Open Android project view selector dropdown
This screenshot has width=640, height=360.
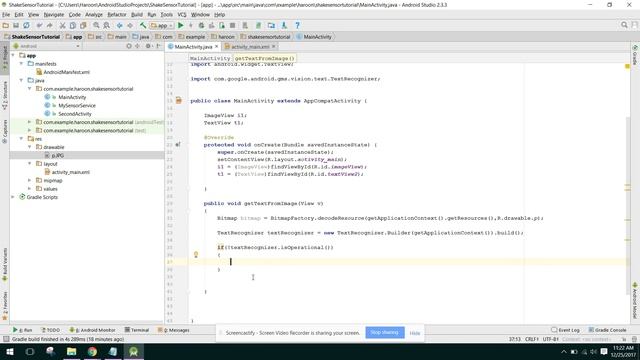pos(46,46)
